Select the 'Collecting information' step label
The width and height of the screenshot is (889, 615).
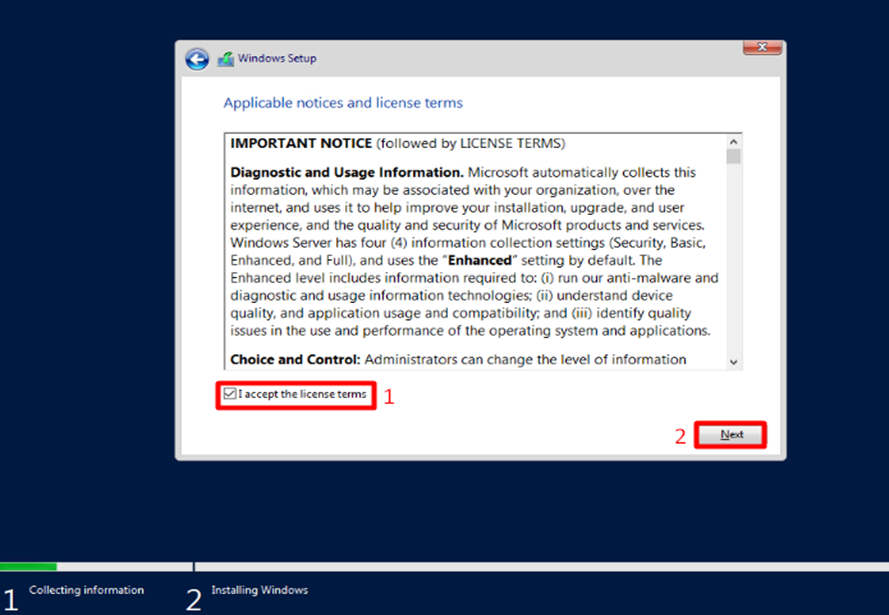coord(86,590)
